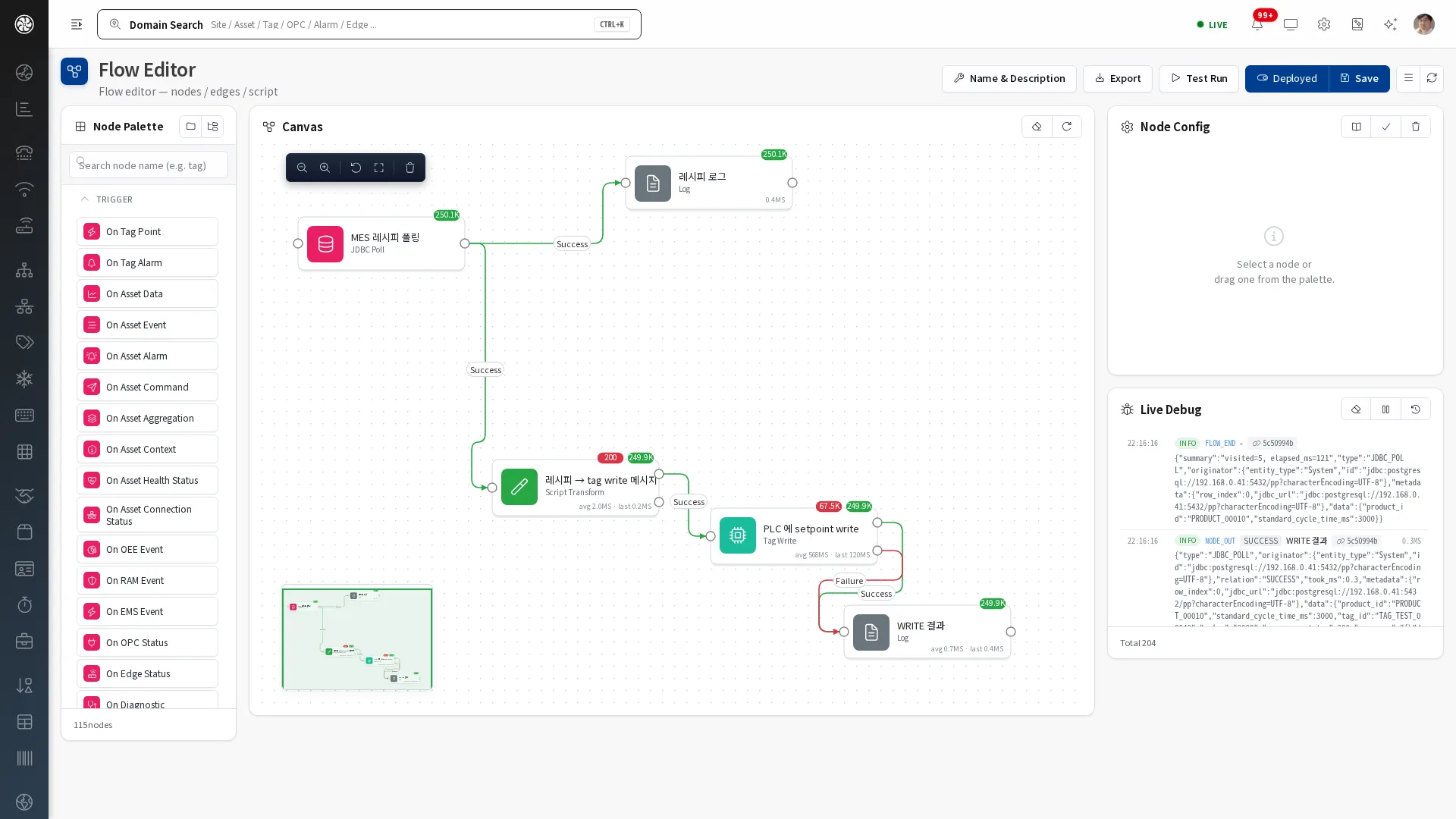
Task: Save the flow
Action: [1359, 78]
